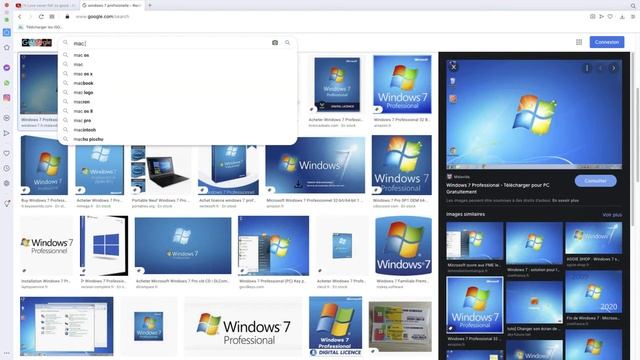The width and height of the screenshot is (640, 360).
Task: Open the Speed Dial grid icon in toolbar
Action: [x=52, y=17]
